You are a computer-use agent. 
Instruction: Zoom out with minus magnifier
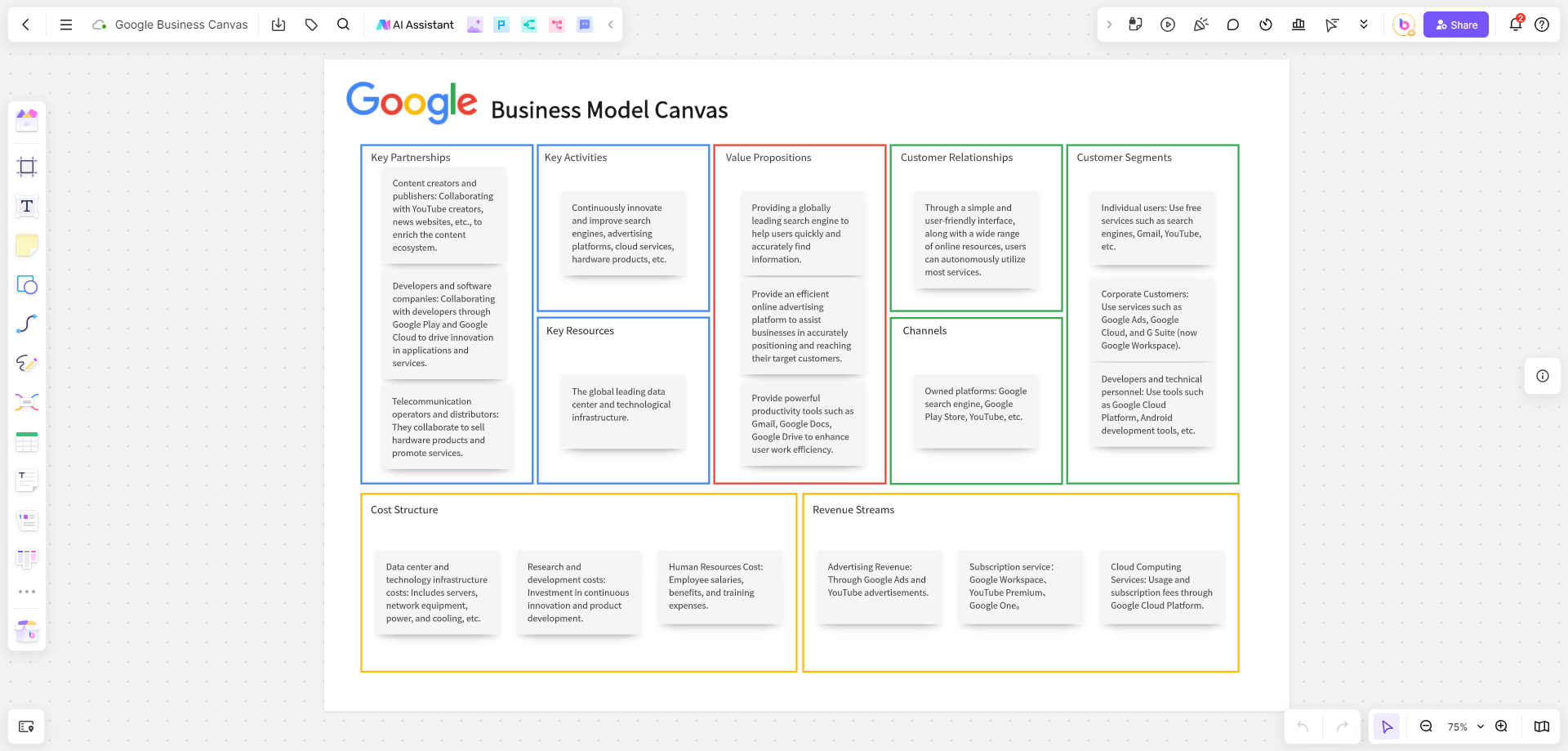tap(1426, 726)
